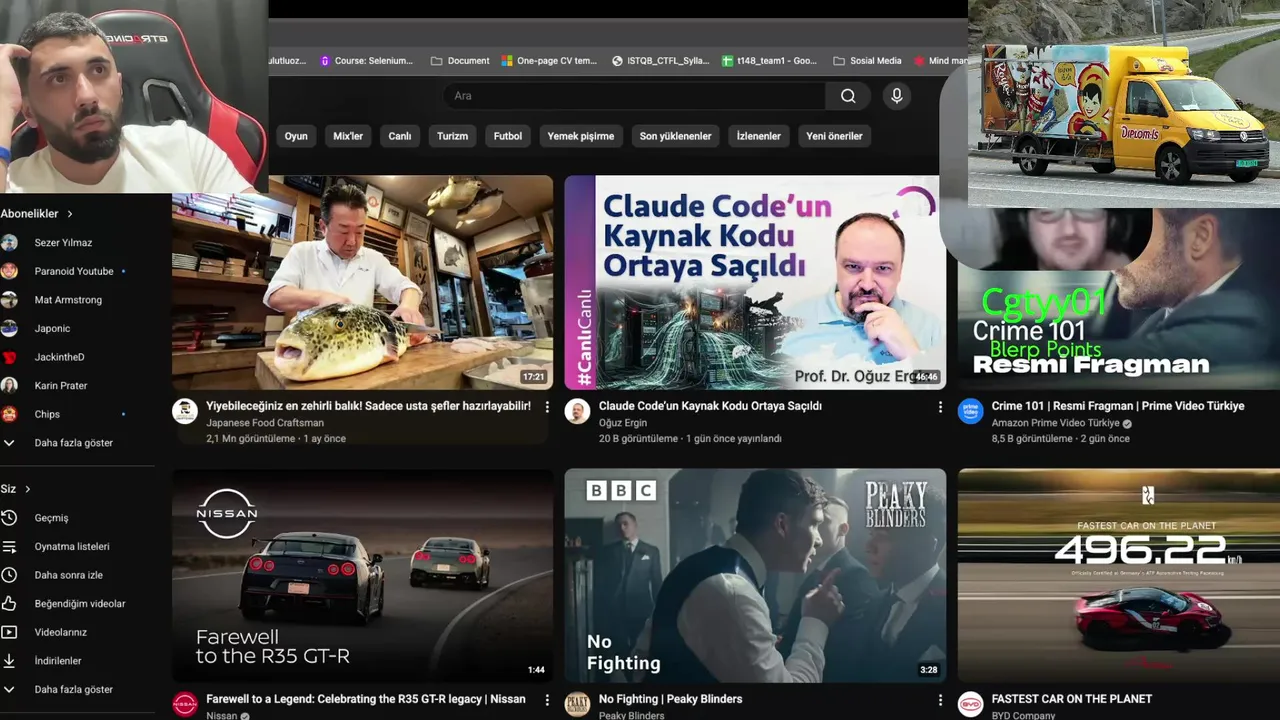This screenshot has height=720, width=1280.
Task: Click BYD Company channel avatar
Action: click(971, 704)
